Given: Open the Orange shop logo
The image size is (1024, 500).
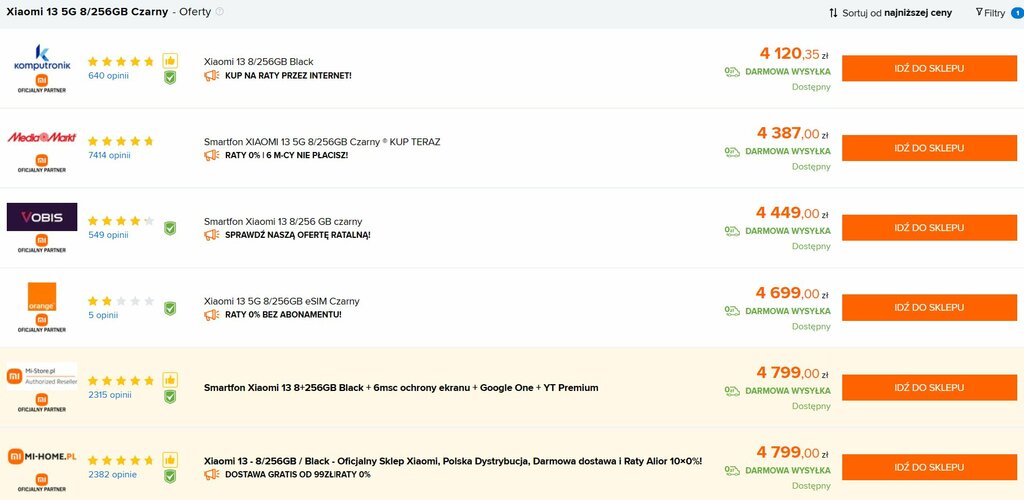Looking at the screenshot, I should point(42,297).
